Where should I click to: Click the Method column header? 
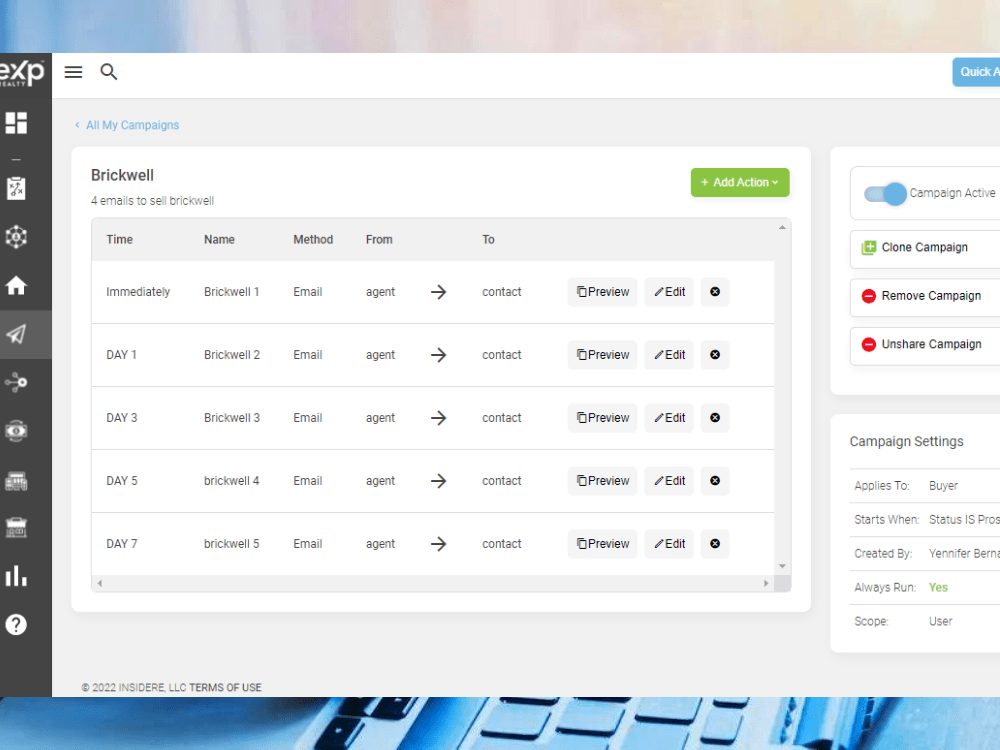pyautogui.click(x=313, y=240)
